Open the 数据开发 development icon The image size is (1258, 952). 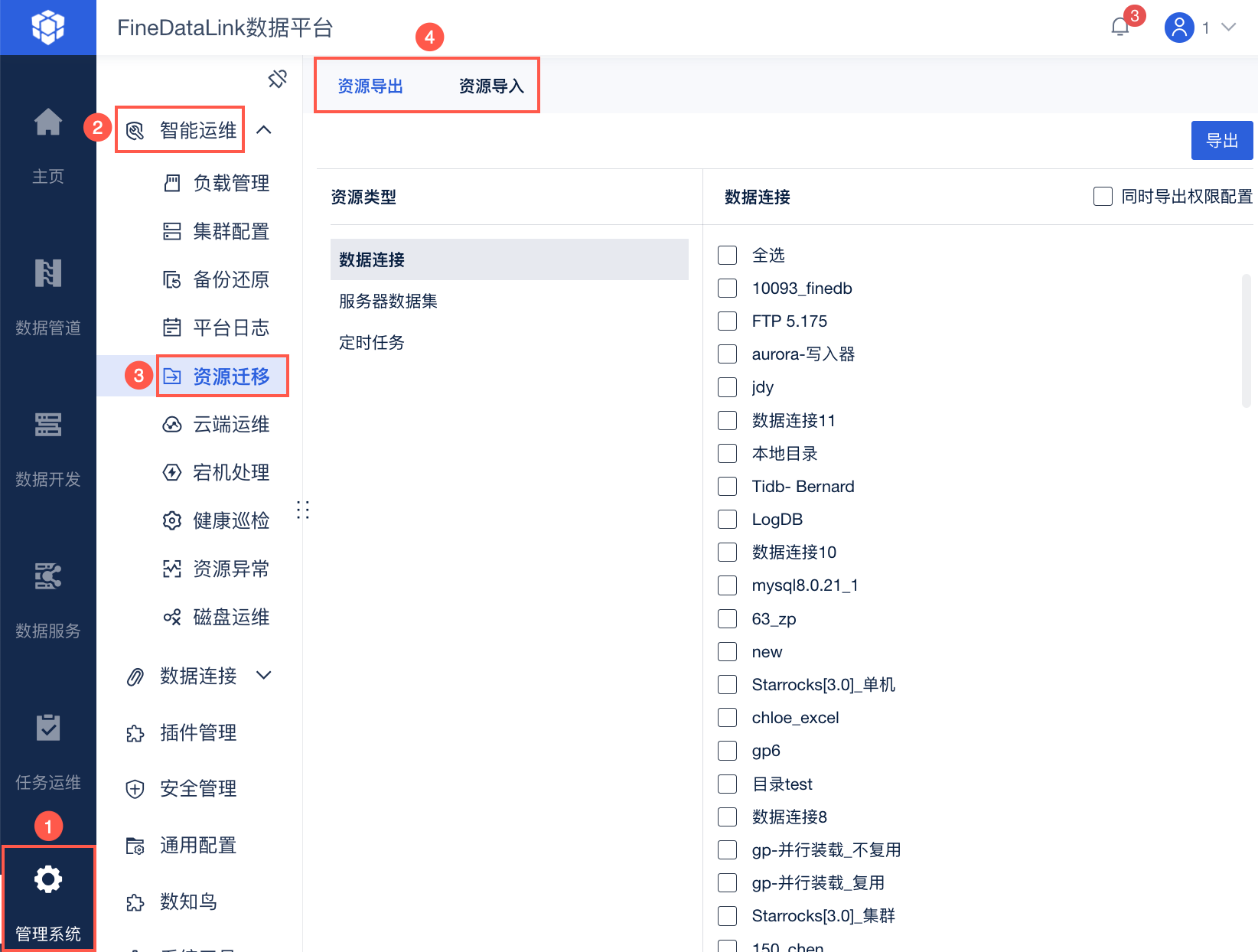click(x=48, y=425)
